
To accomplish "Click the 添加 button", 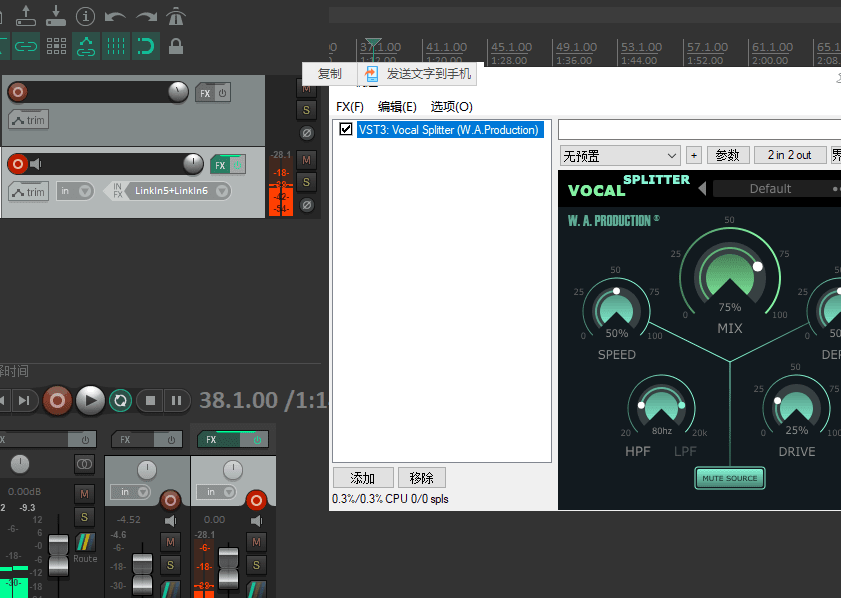I will pyautogui.click(x=363, y=477).
